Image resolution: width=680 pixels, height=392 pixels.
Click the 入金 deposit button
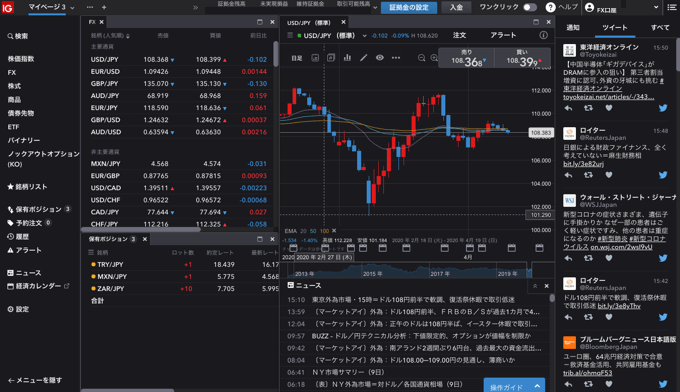coord(456,7)
